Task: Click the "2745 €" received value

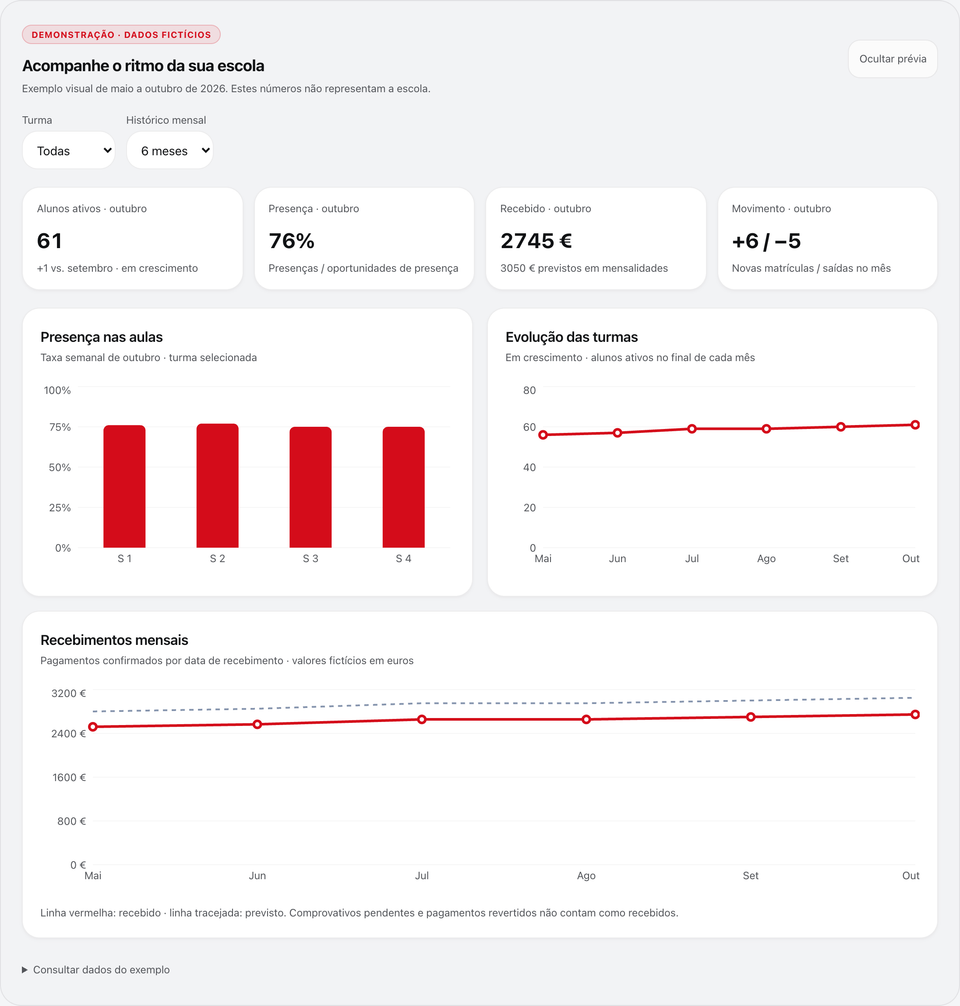Action: [x=536, y=241]
